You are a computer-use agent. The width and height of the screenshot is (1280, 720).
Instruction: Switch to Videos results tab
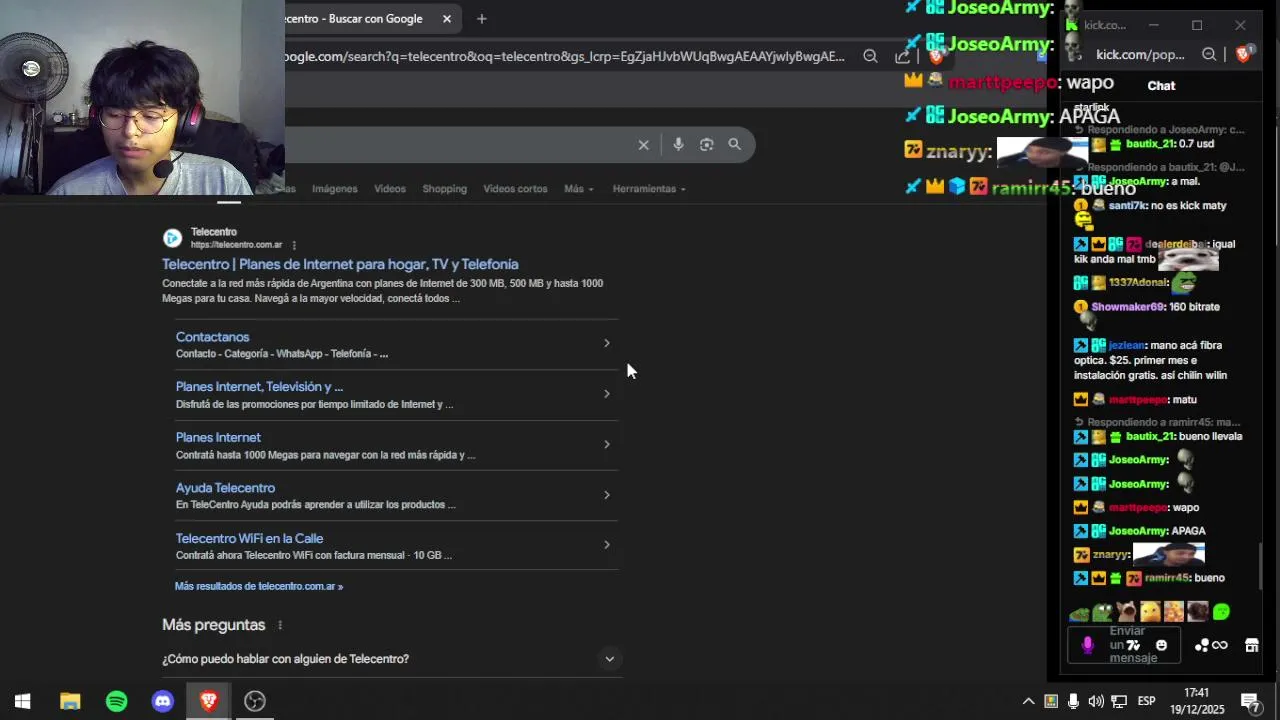tap(390, 189)
